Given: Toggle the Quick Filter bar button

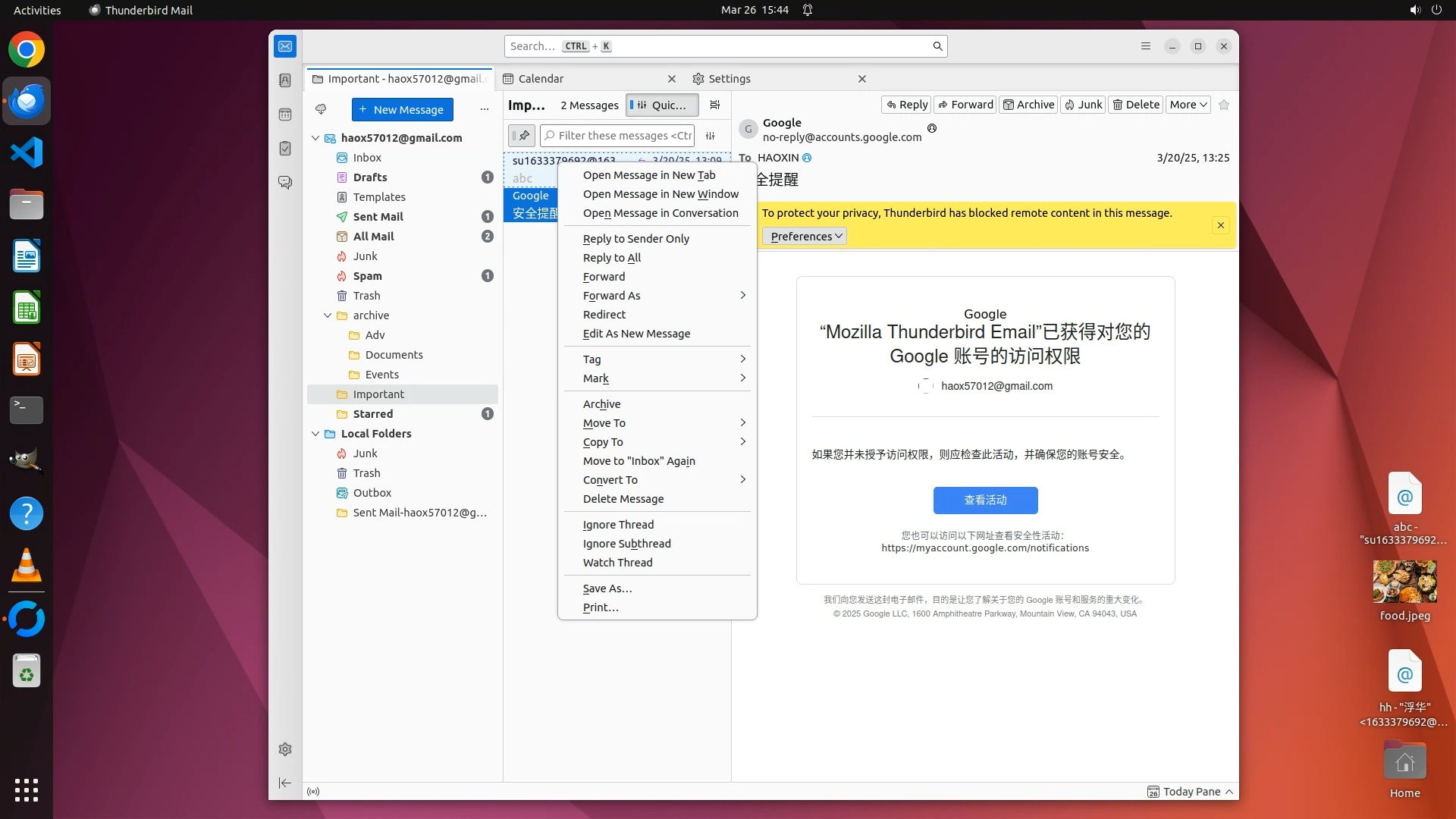Looking at the screenshot, I should (662, 105).
